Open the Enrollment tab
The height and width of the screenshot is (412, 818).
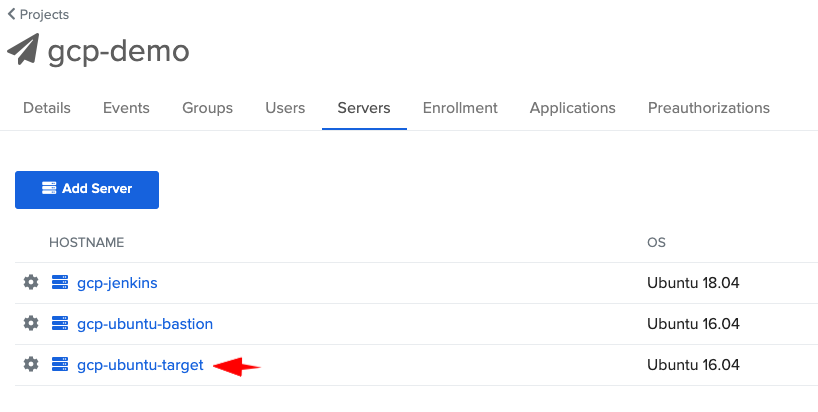click(x=460, y=108)
